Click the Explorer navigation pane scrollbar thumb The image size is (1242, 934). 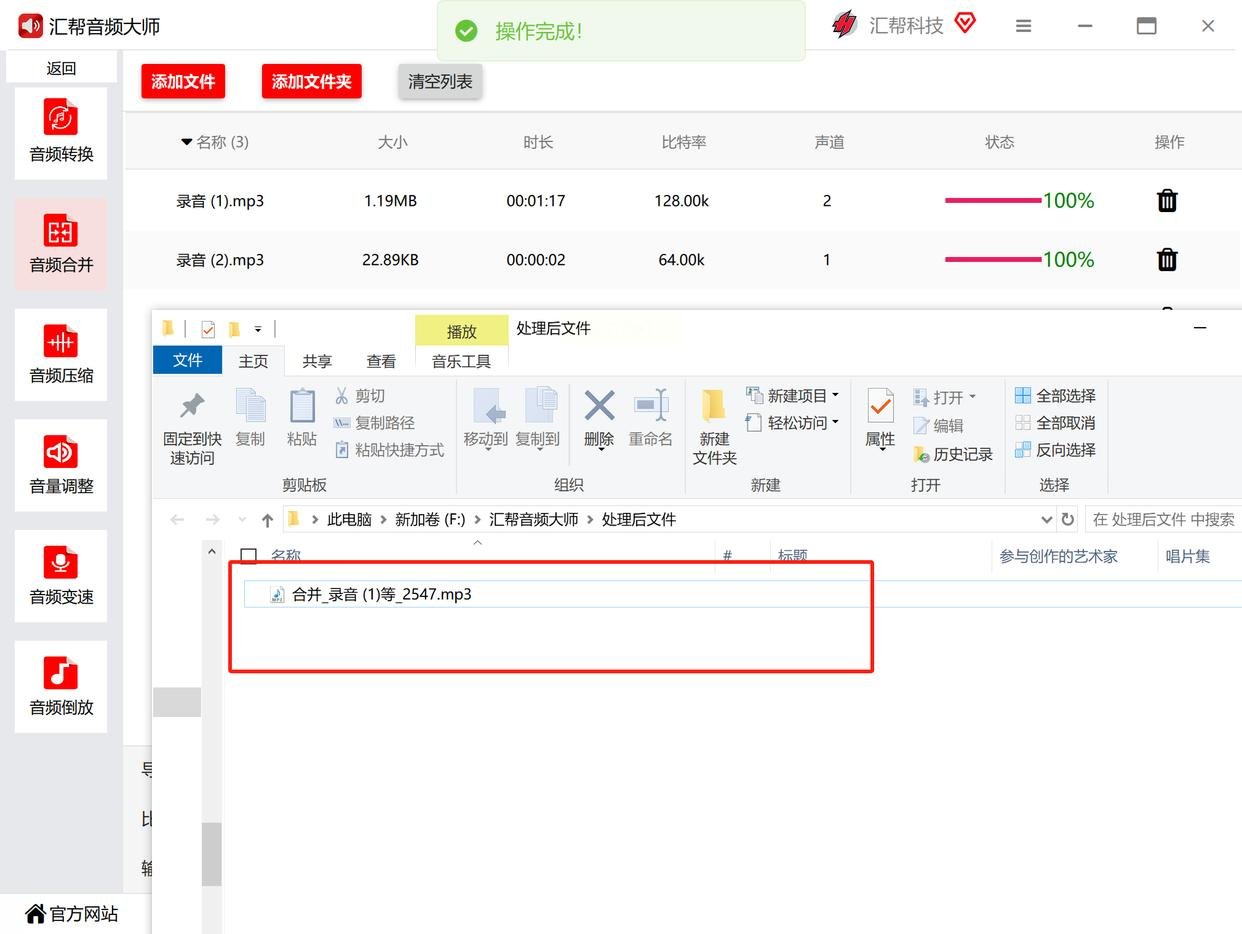coord(211,854)
